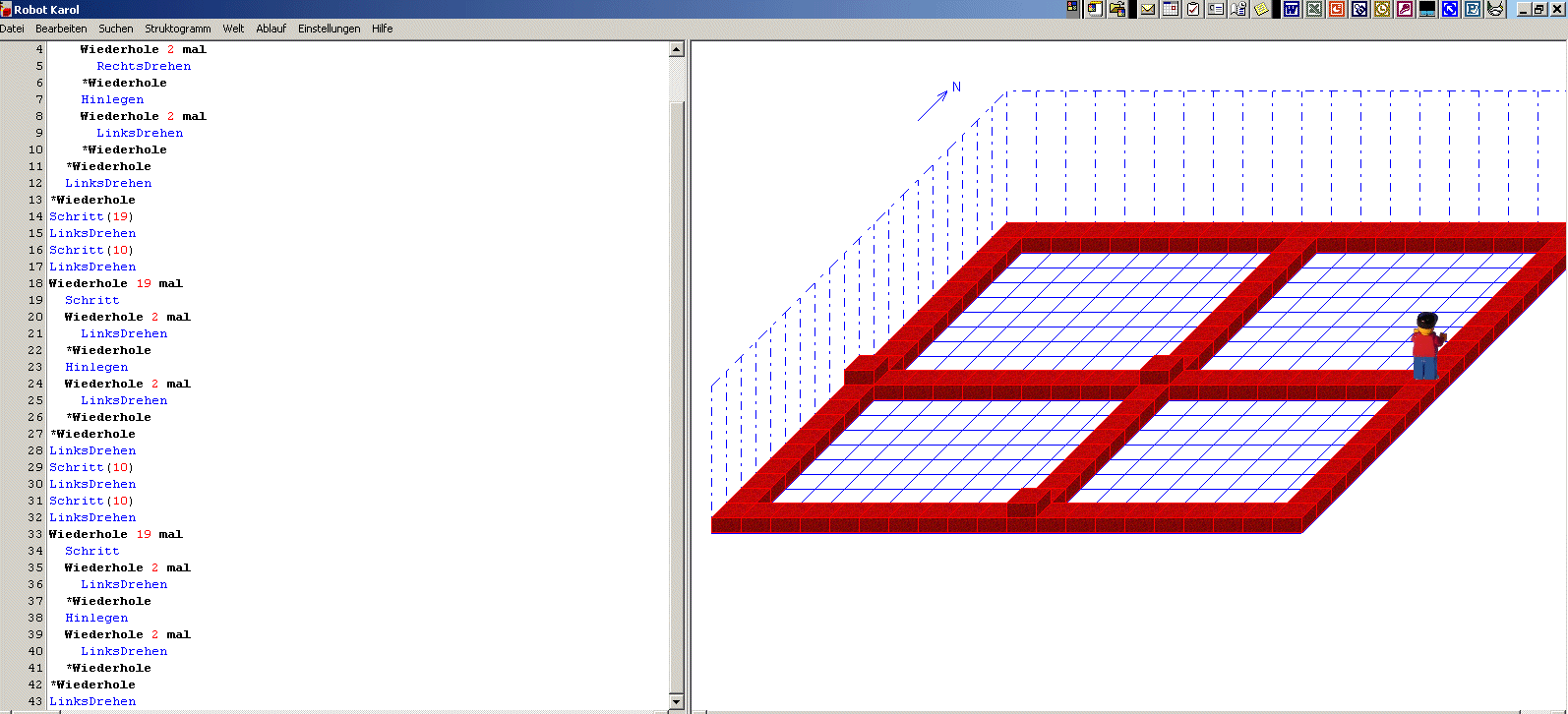The height and width of the screenshot is (714, 1568).
Task: Click the code editor scrollbar down arrow
Action: [676, 701]
